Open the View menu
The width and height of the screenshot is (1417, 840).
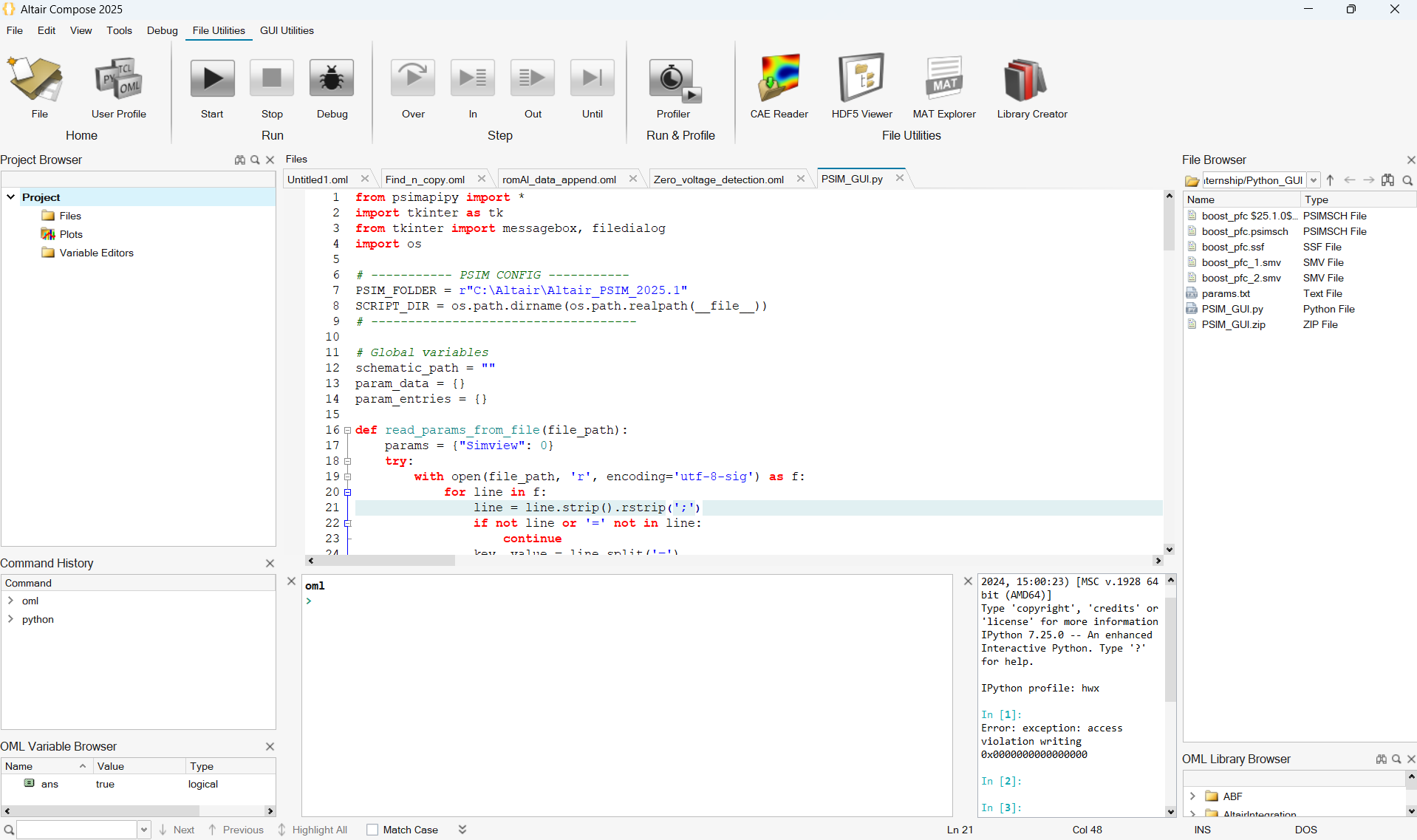(x=81, y=30)
